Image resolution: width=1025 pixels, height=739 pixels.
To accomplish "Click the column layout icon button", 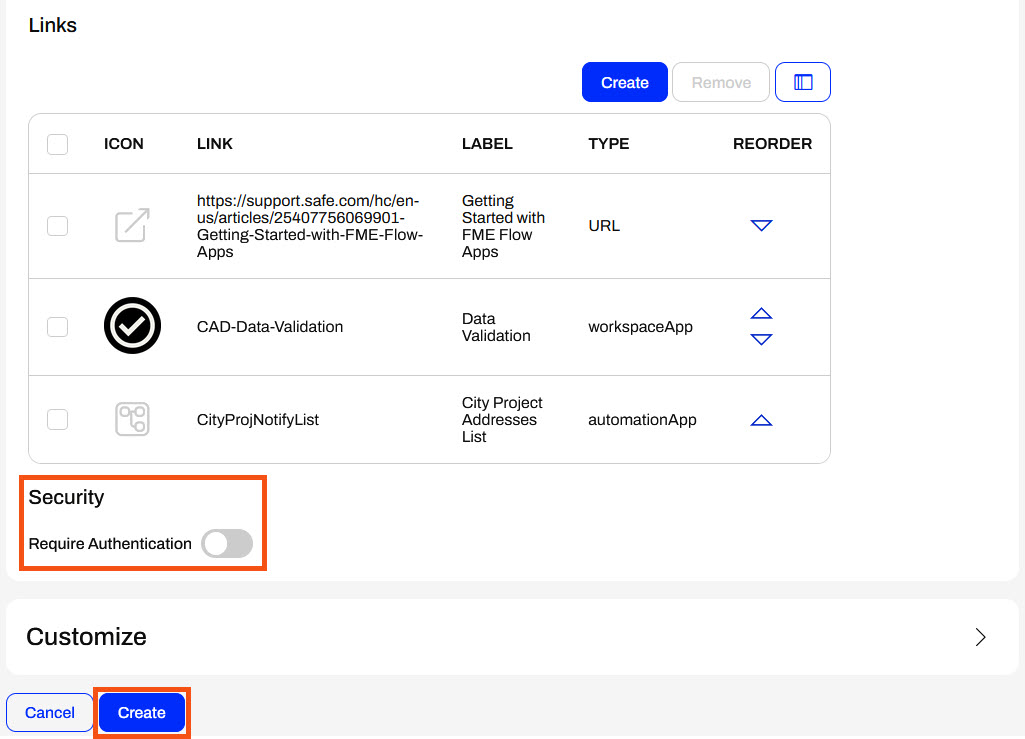I will click(802, 82).
